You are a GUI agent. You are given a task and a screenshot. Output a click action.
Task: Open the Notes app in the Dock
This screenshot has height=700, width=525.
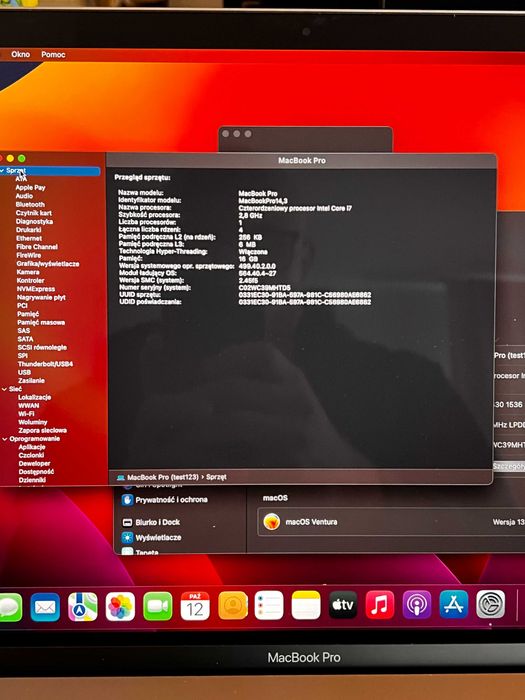306,605
